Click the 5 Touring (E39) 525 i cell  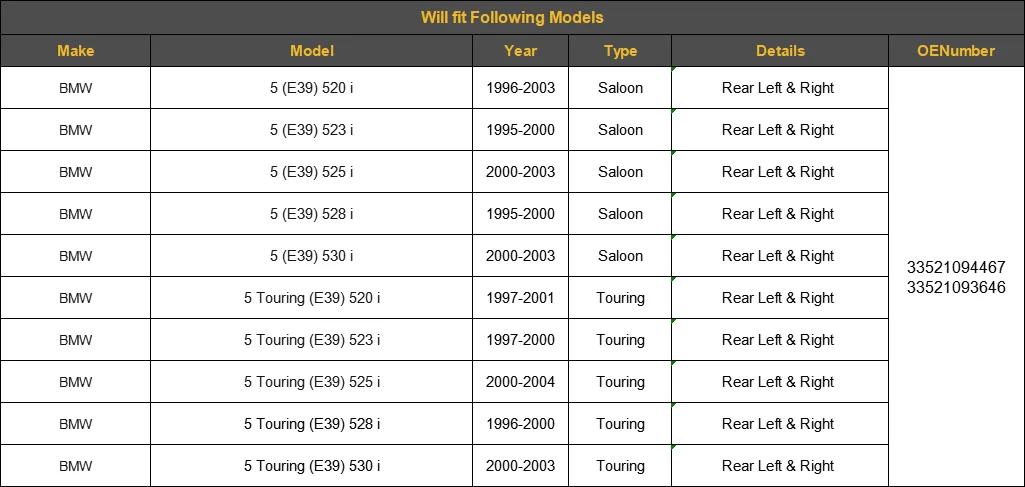312,382
